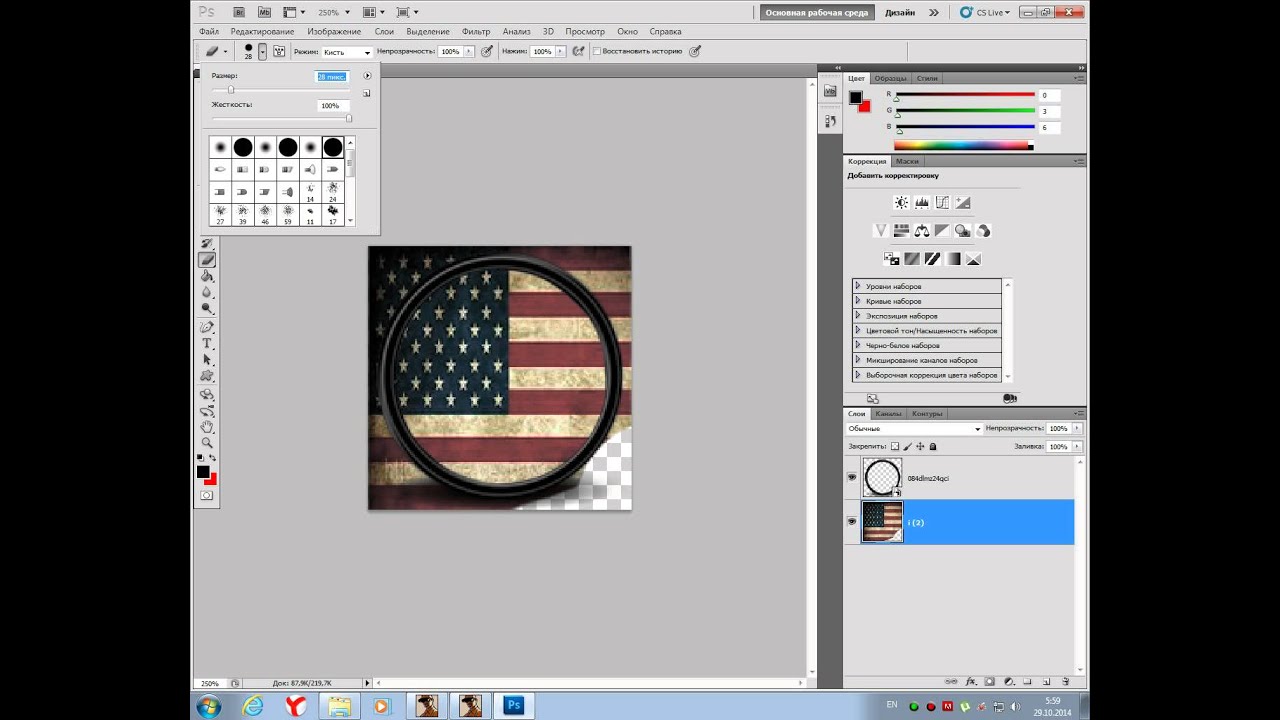The width and height of the screenshot is (1280, 720).
Task: Add Photo Filter adjustment
Action: 962,230
